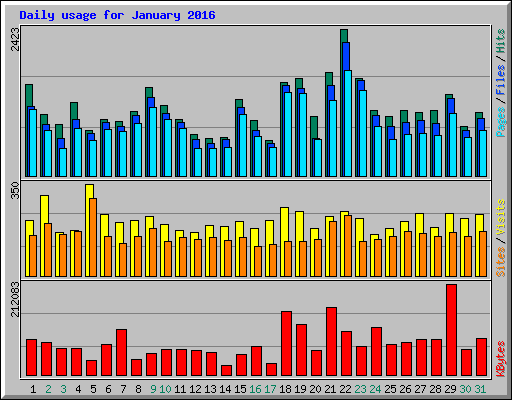Click day 14 on the x-axis
This screenshot has height=400, width=512.
point(225,389)
